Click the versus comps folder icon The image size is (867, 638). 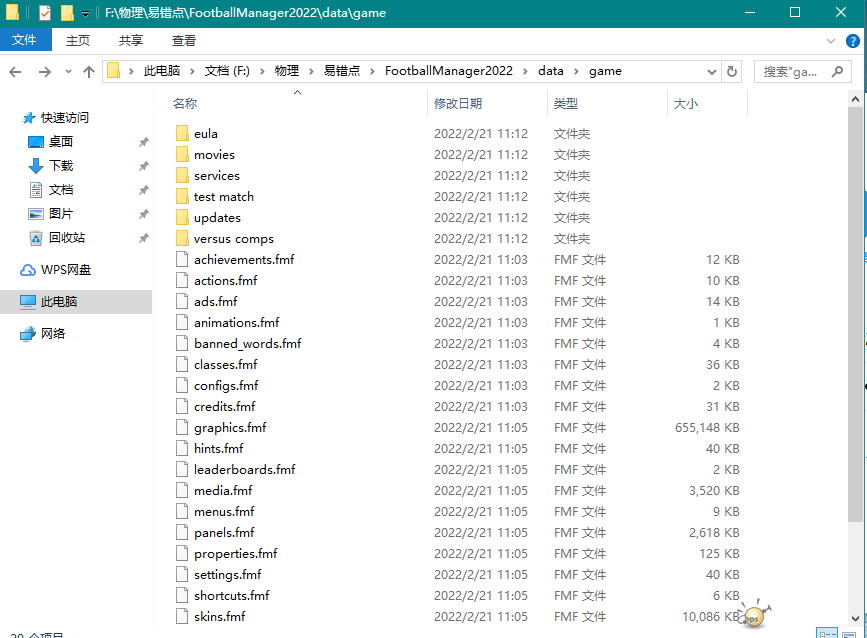pos(182,238)
